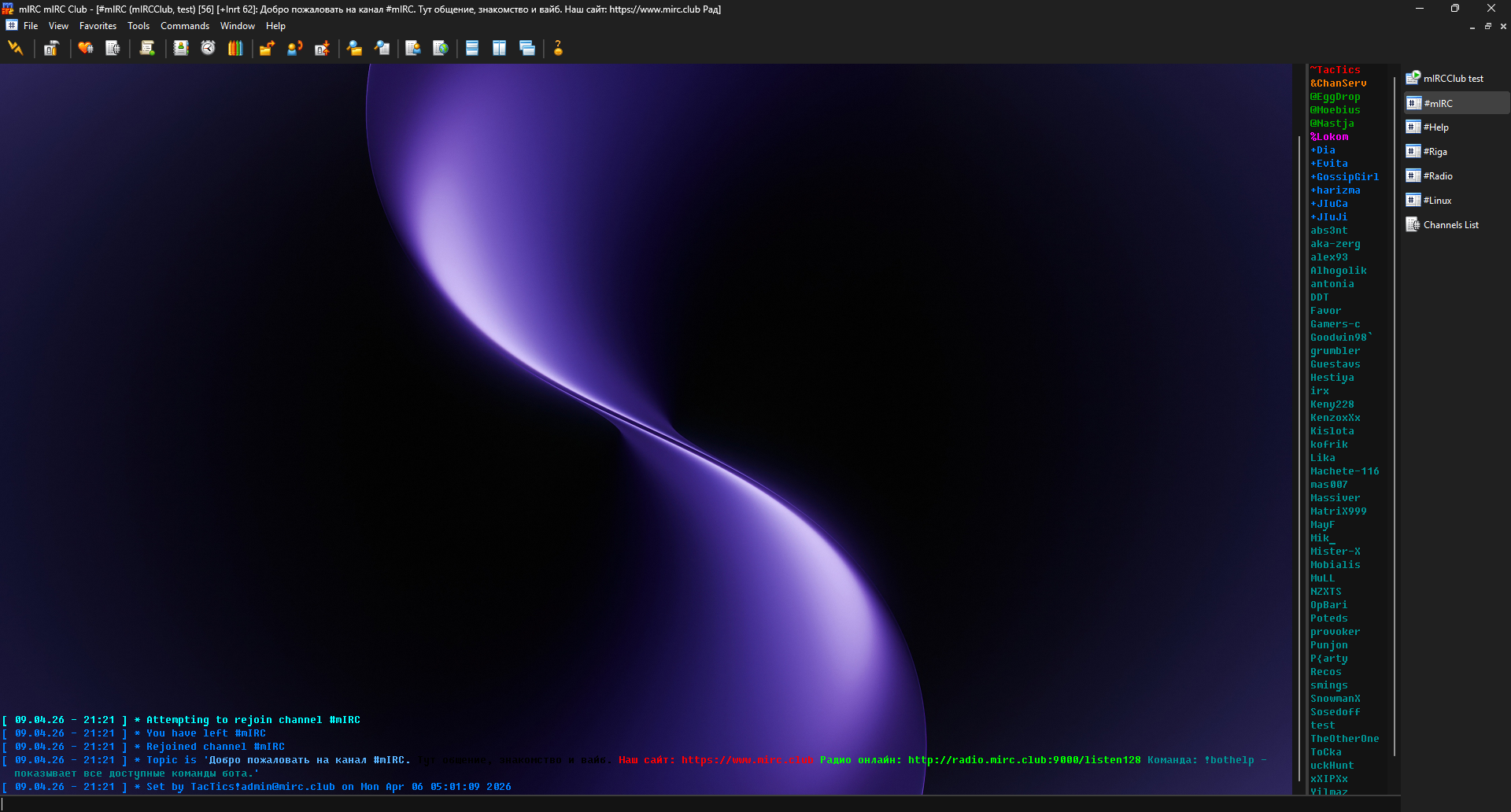
Task: Click the Connect lightning bolt toolbar icon
Action: tap(15, 49)
